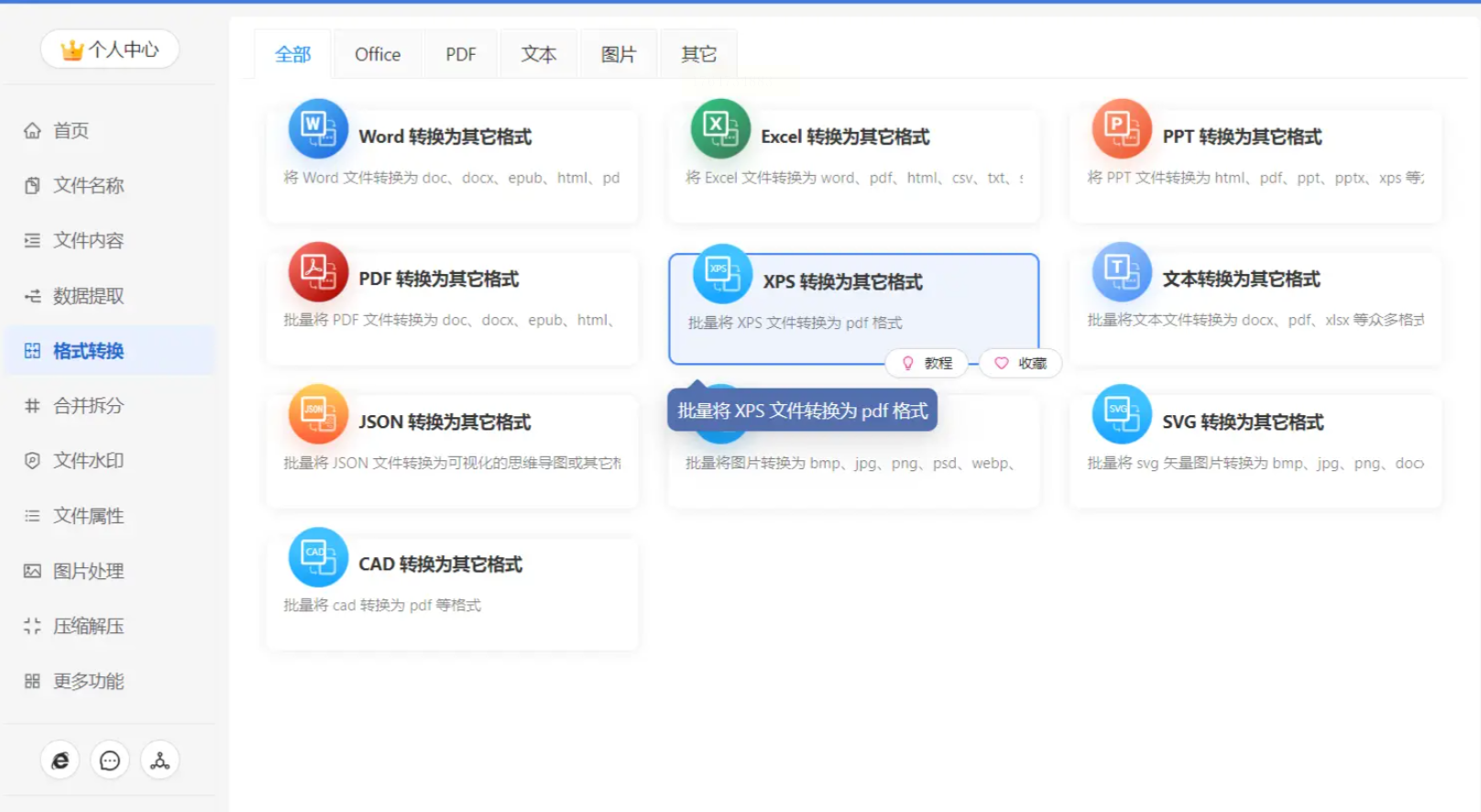1481x812 pixels.
Task: Click the SVG conversion icon
Action: 1122,414
